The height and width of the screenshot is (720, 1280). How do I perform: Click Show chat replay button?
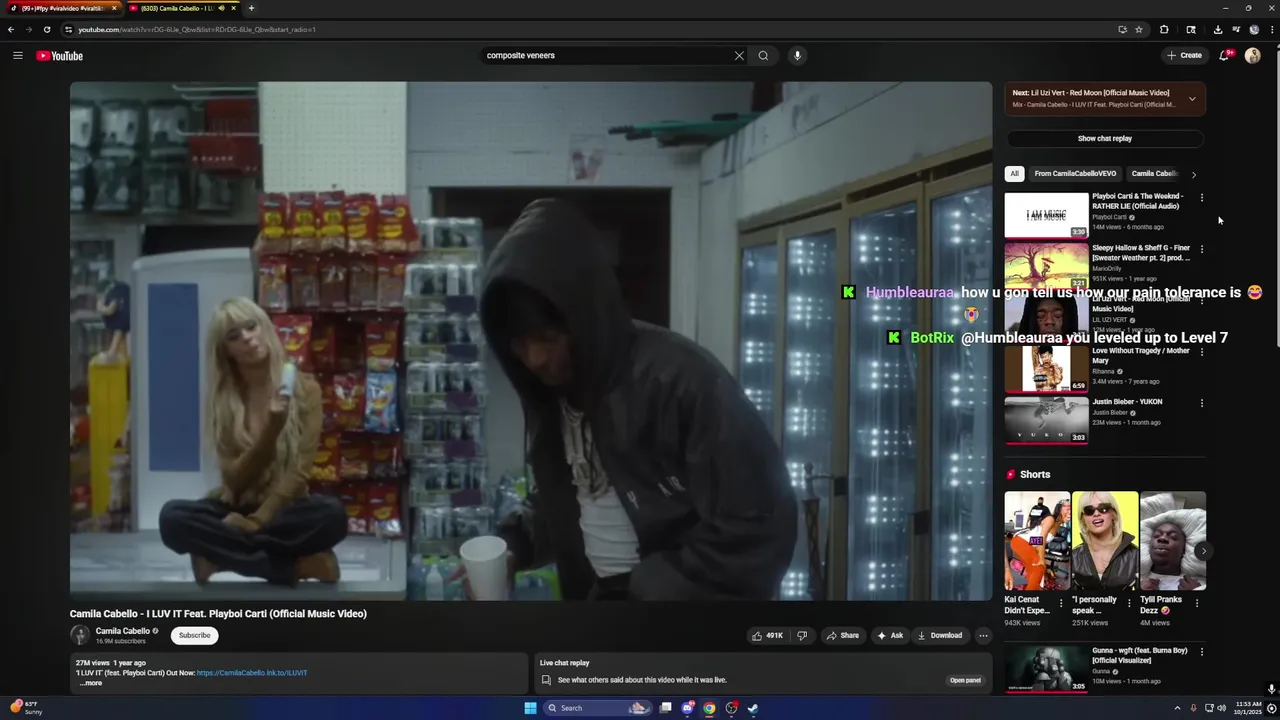[x=1105, y=139]
